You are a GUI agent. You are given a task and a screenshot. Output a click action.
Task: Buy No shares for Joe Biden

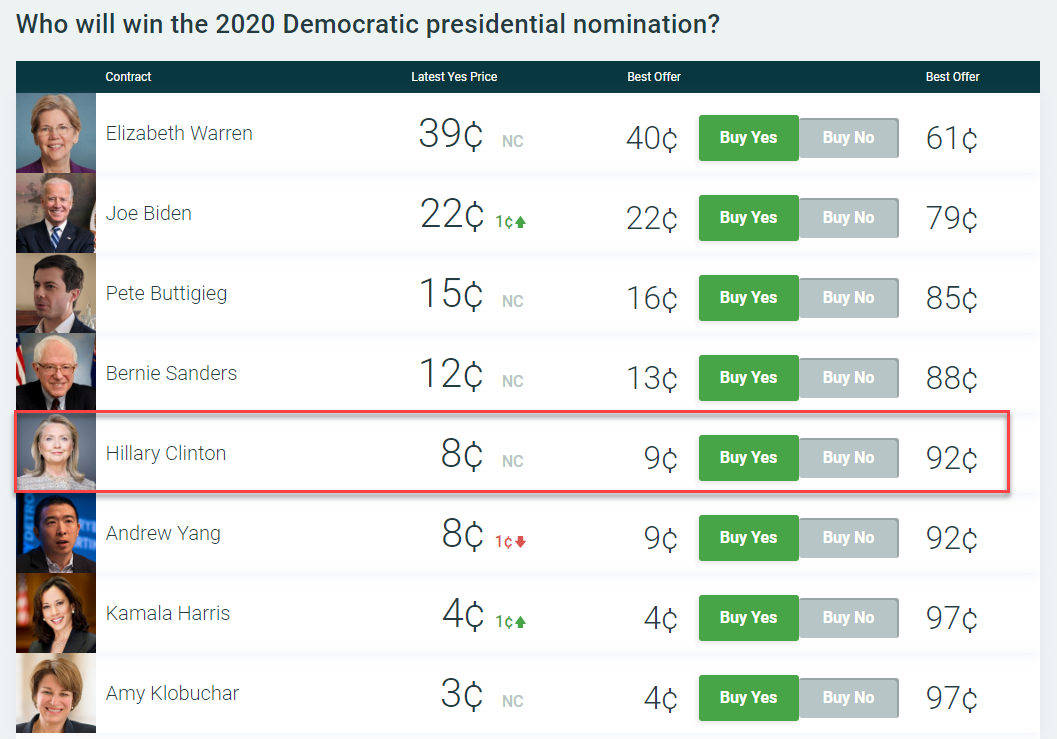pos(848,218)
